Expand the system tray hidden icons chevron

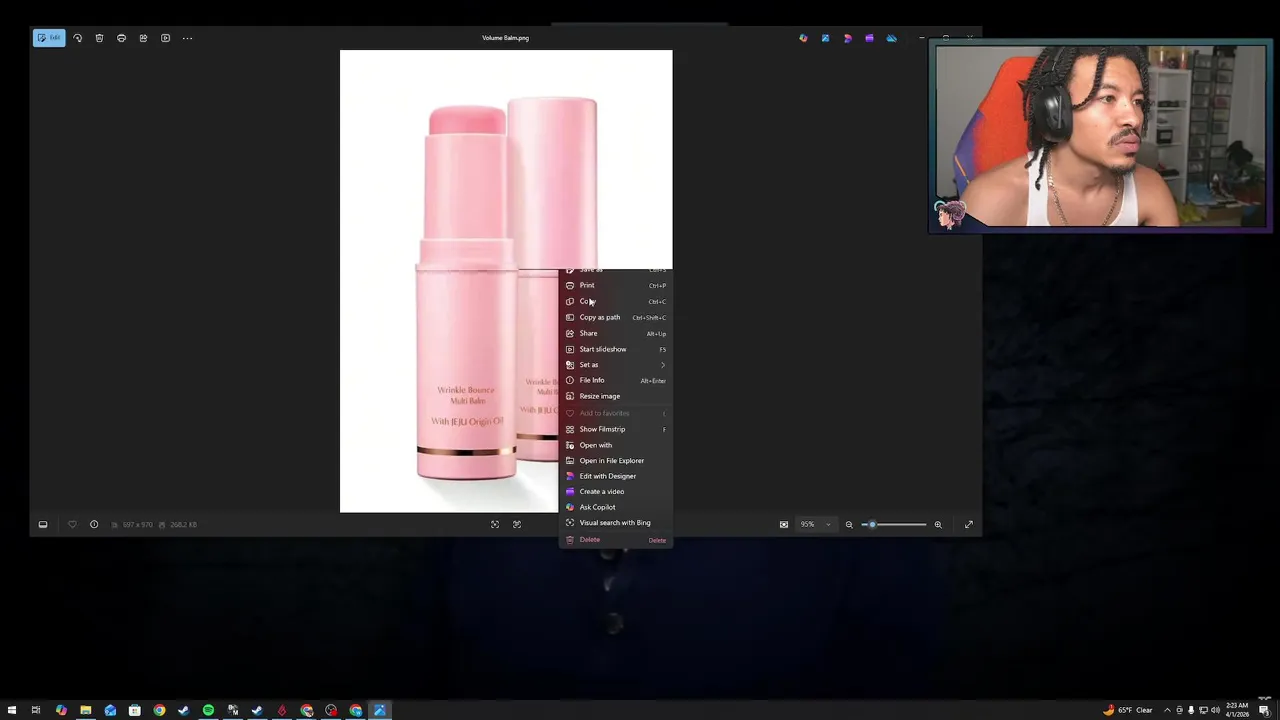tap(1167, 710)
